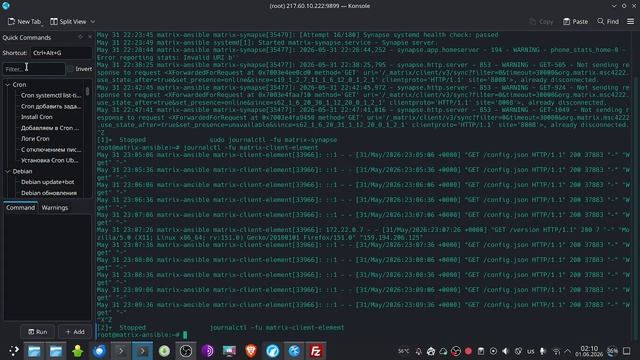The width and height of the screenshot is (640, 360).
Task: Open OBS Studio from the taskbar
Action: (186, 351)
